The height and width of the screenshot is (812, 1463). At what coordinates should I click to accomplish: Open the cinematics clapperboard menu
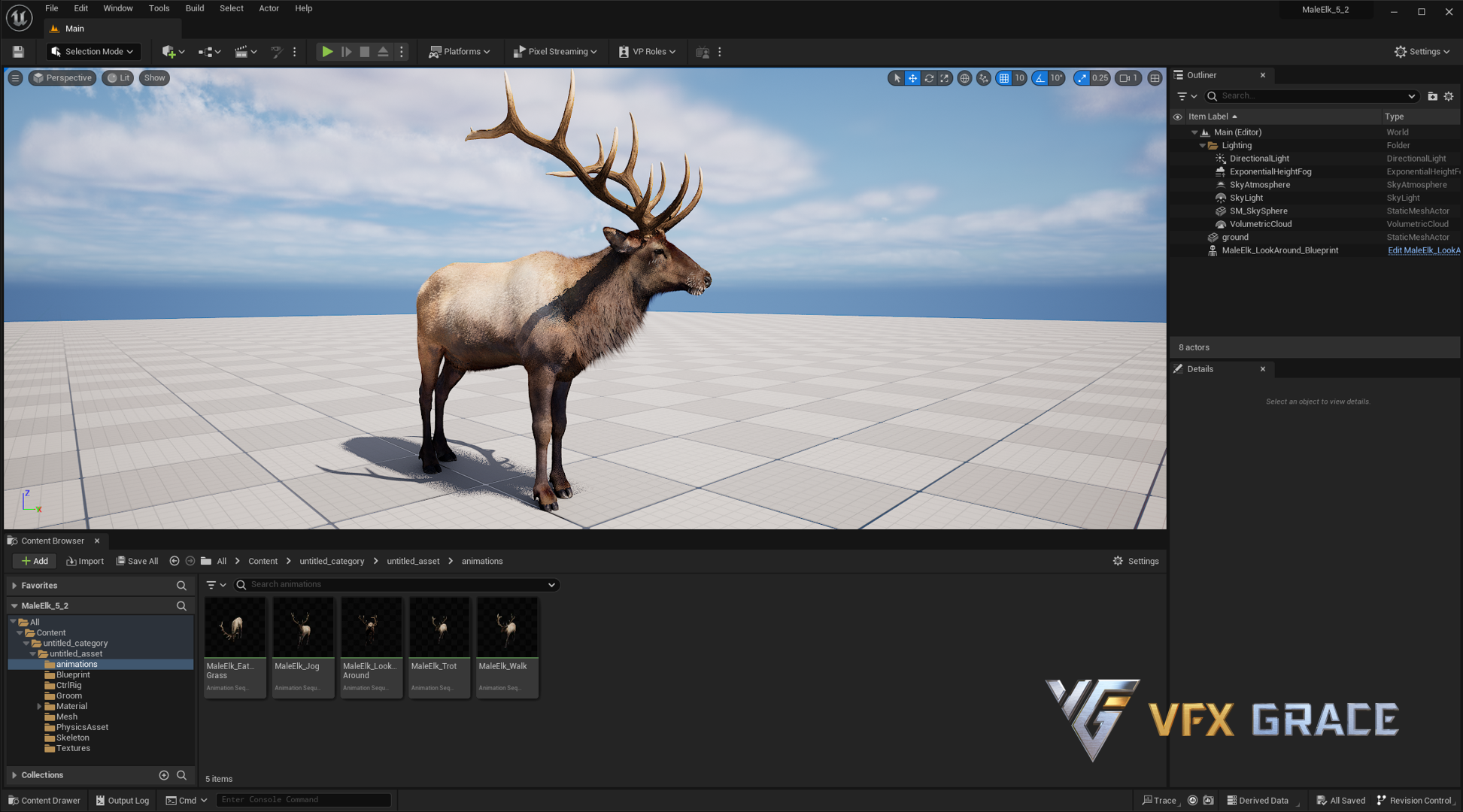(x=245, y=52)
